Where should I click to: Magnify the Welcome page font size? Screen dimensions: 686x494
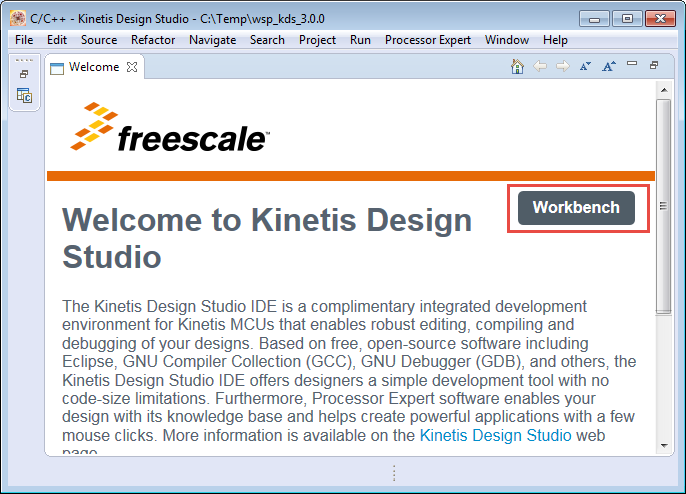pyautogui.click(x=608, y=67)
